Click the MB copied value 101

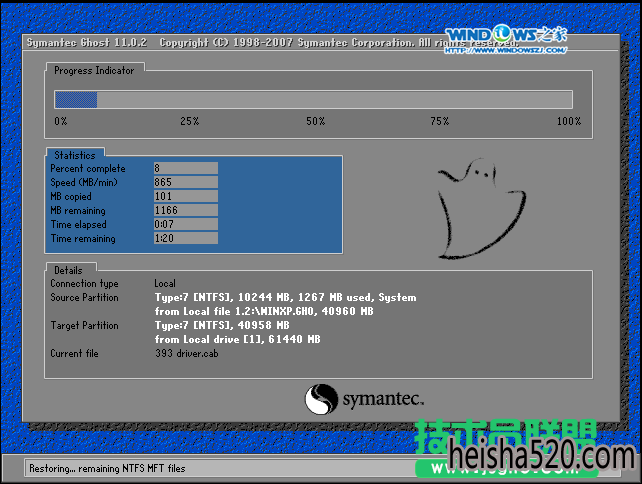pyautogui.click(x=185, y=196)
